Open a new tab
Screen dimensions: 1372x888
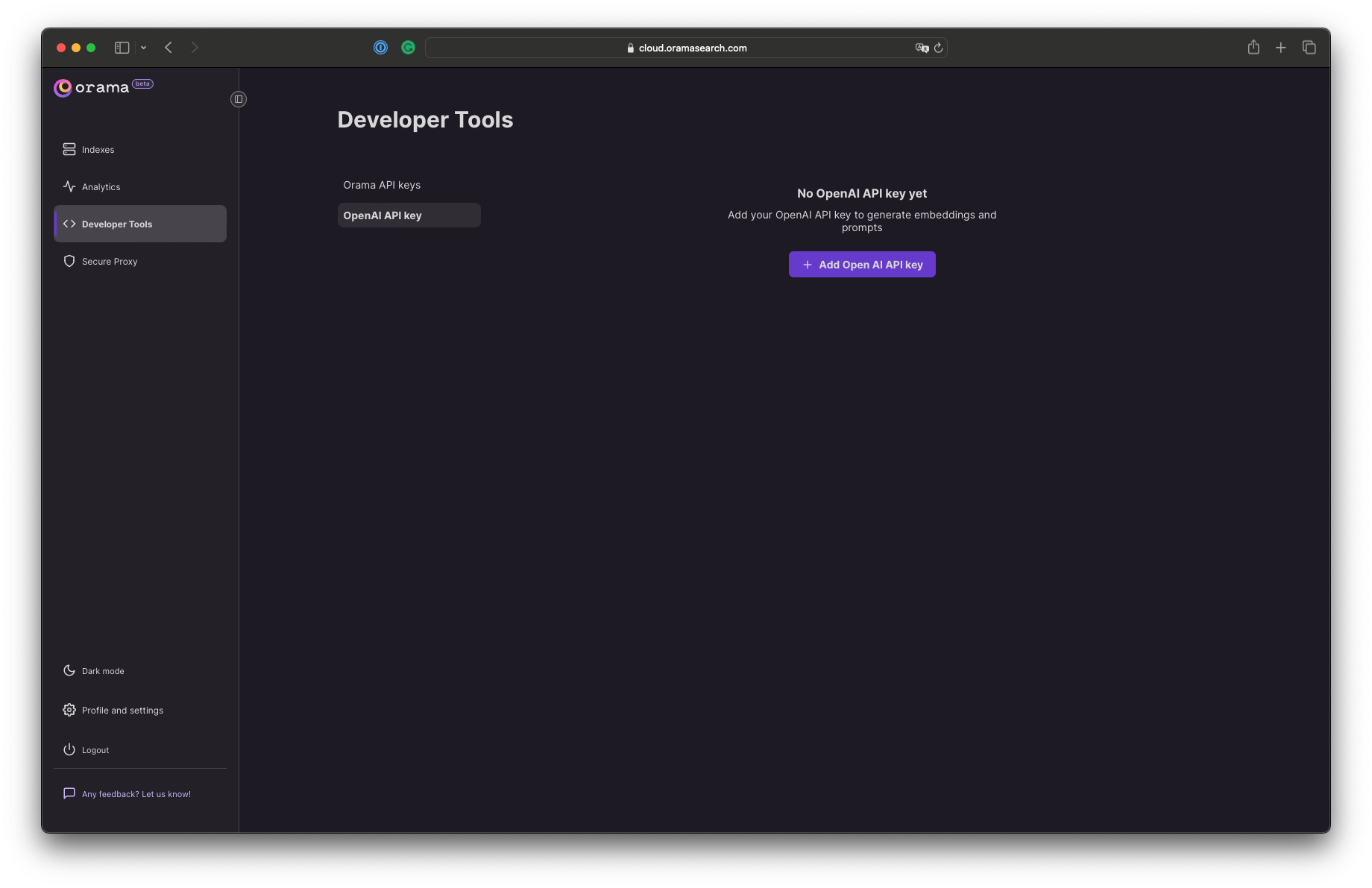point(1281,48)
